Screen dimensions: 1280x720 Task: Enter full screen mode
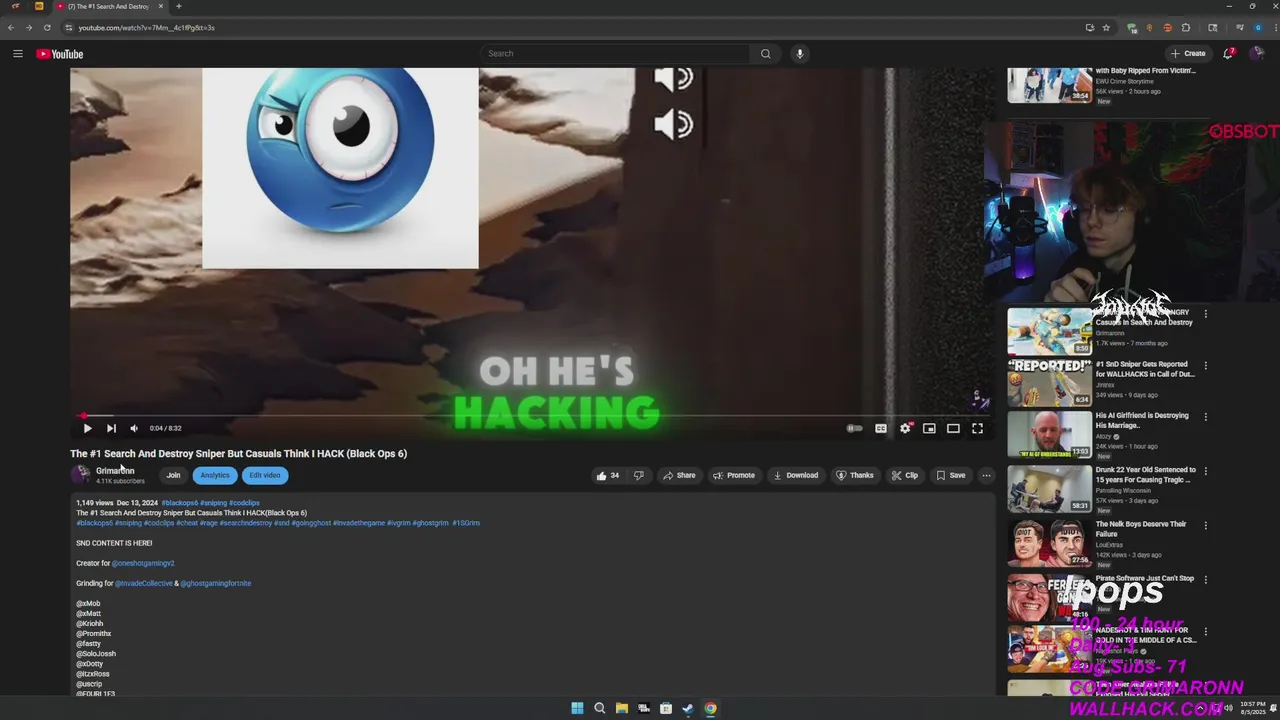coord(977,428)
